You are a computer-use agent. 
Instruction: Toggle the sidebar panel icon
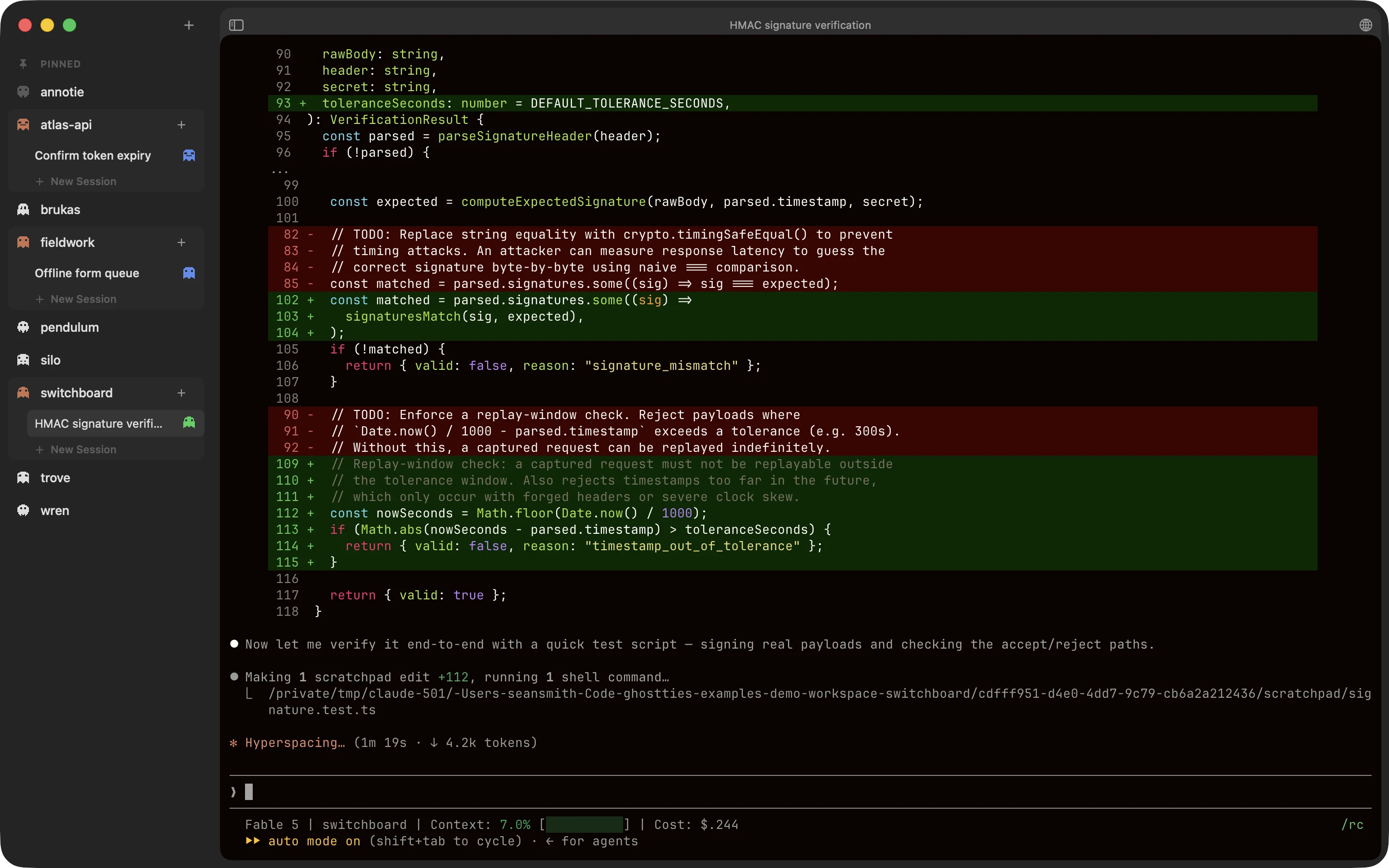pyautogui.click(x=236, y=25)
